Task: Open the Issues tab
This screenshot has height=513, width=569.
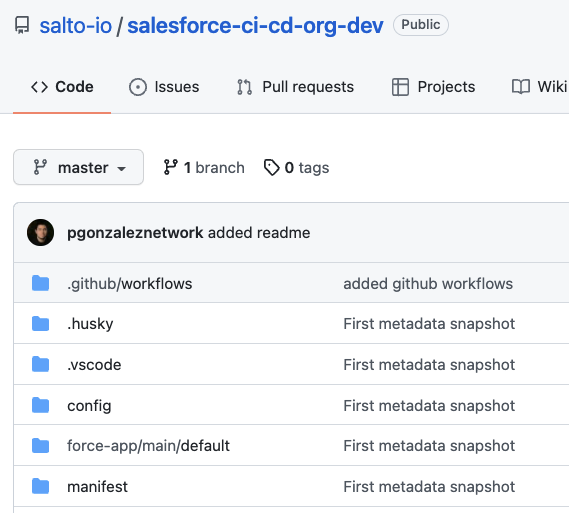Action: 164,87
